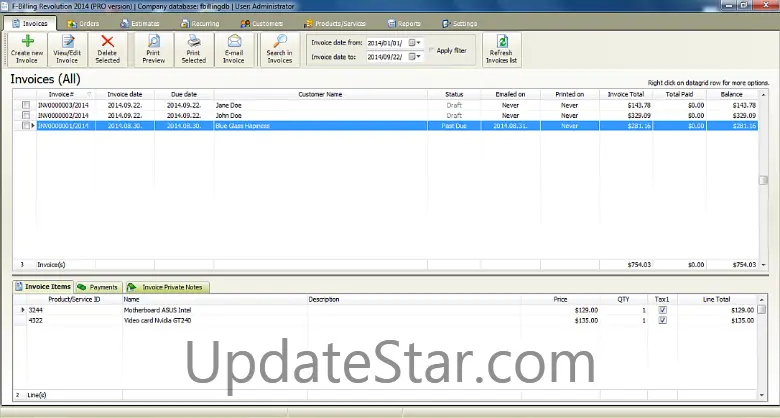Open Print Preview
Screen dimensions: 780x418
click(154, 50)
